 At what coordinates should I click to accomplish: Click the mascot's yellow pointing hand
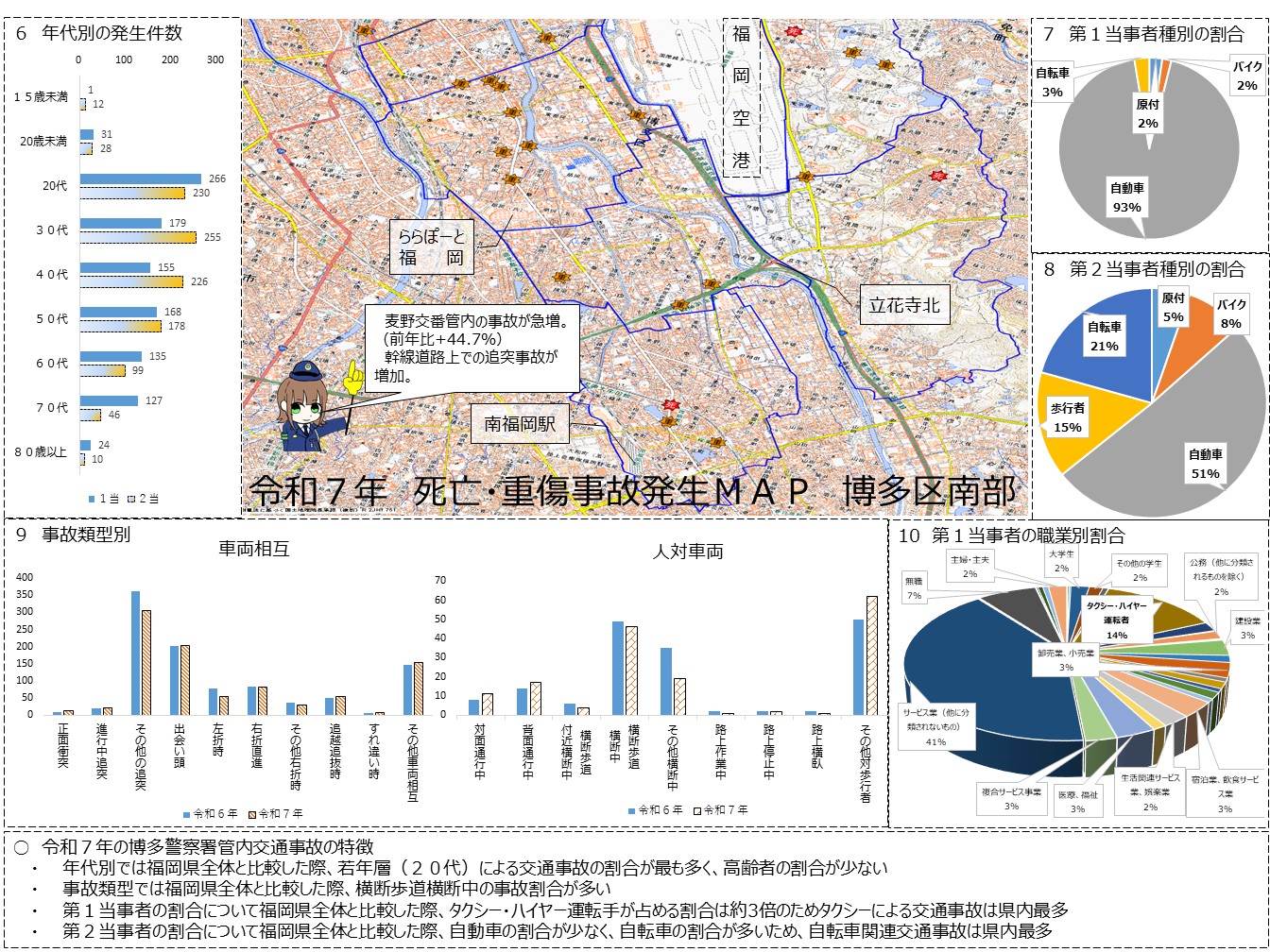352,377
